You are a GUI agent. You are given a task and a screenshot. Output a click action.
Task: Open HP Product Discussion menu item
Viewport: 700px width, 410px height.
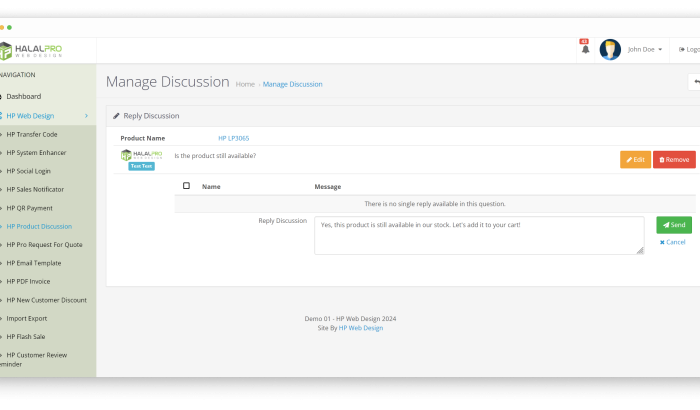(39, 226)
